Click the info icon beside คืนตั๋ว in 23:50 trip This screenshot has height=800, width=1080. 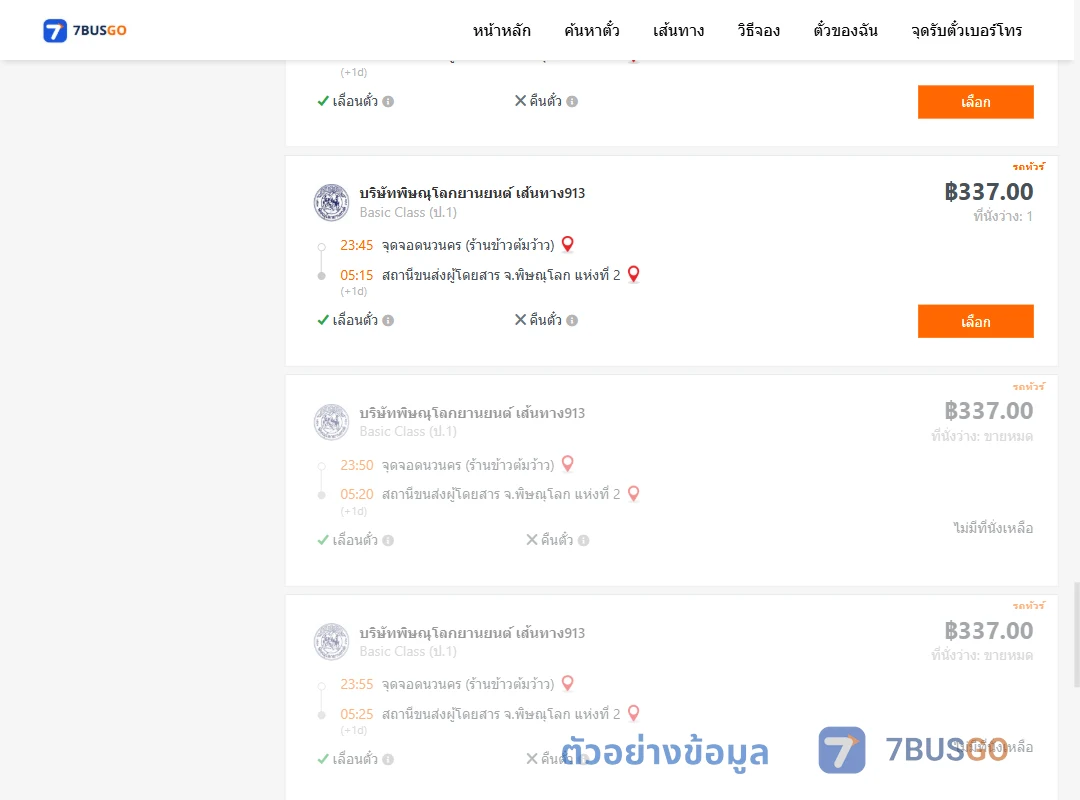point(583,540)
